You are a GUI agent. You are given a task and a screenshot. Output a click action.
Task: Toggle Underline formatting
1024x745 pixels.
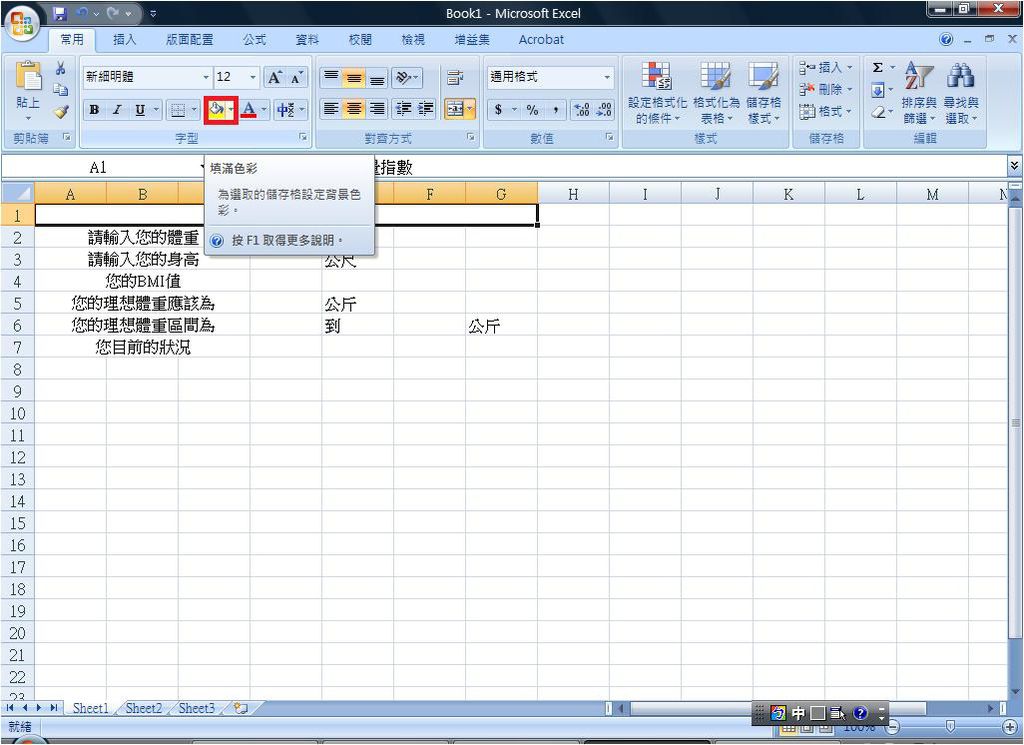(x=140, y=110)
